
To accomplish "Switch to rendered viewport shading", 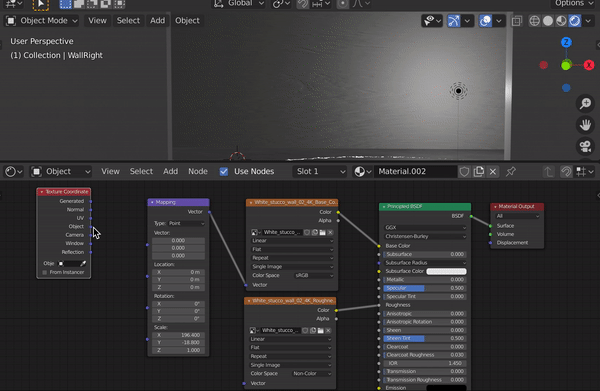I will coord(575,21).
